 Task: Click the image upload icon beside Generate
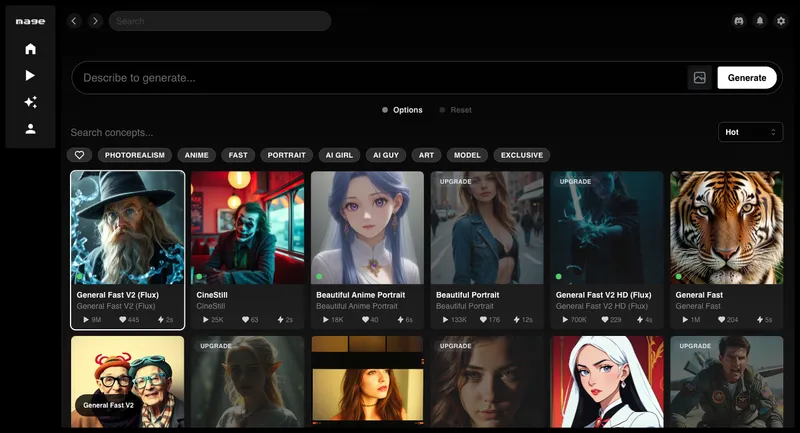[x=700, y=78]
